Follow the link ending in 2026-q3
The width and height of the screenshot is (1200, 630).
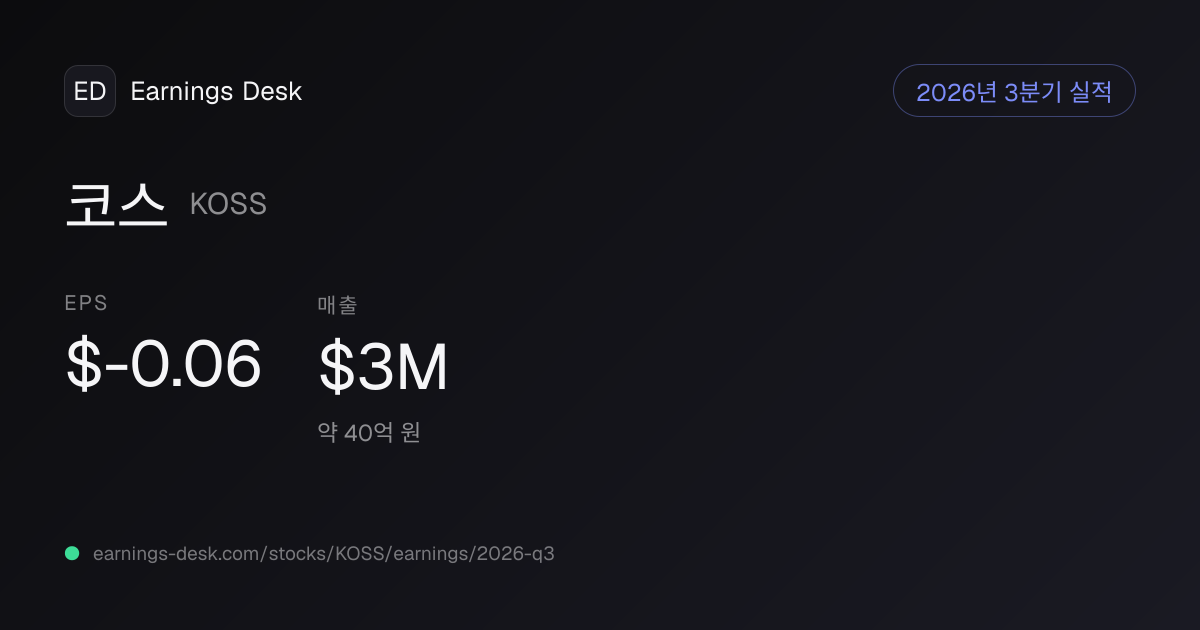(323, 553)
